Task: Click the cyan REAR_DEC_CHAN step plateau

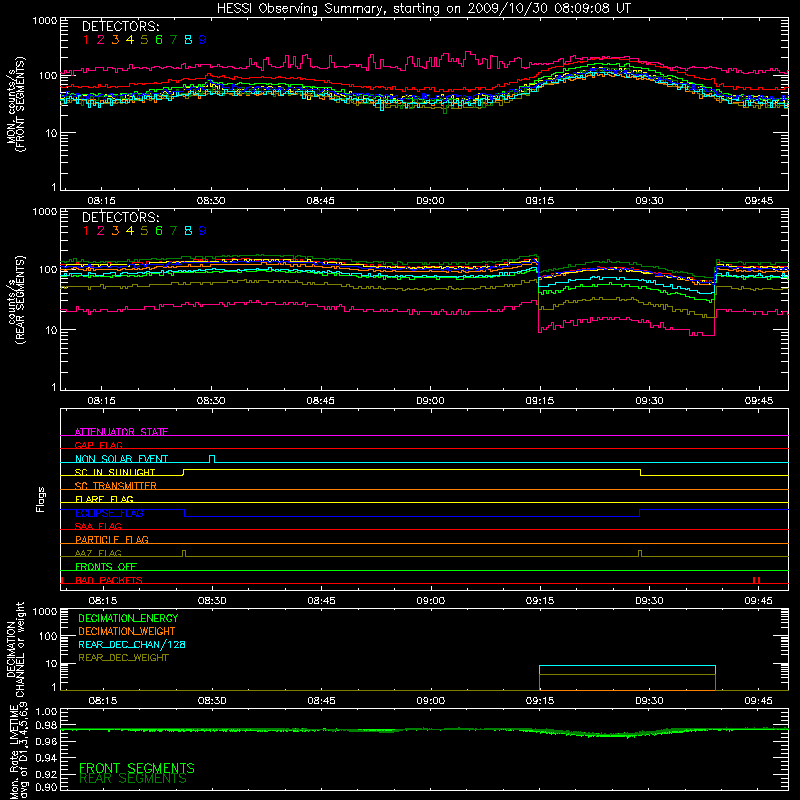Action: (x=627, y=666)
